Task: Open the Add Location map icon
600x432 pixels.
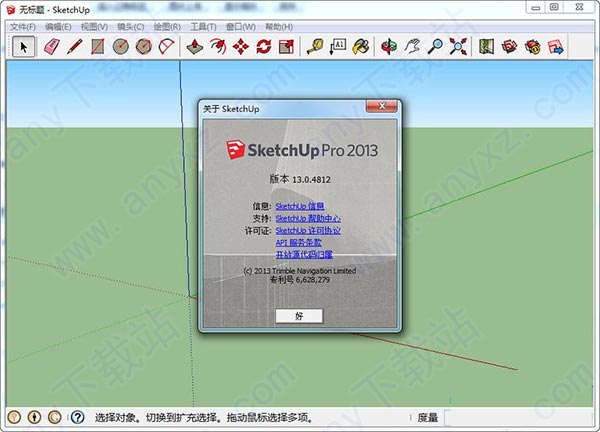Action: click(x=486, y=47)
